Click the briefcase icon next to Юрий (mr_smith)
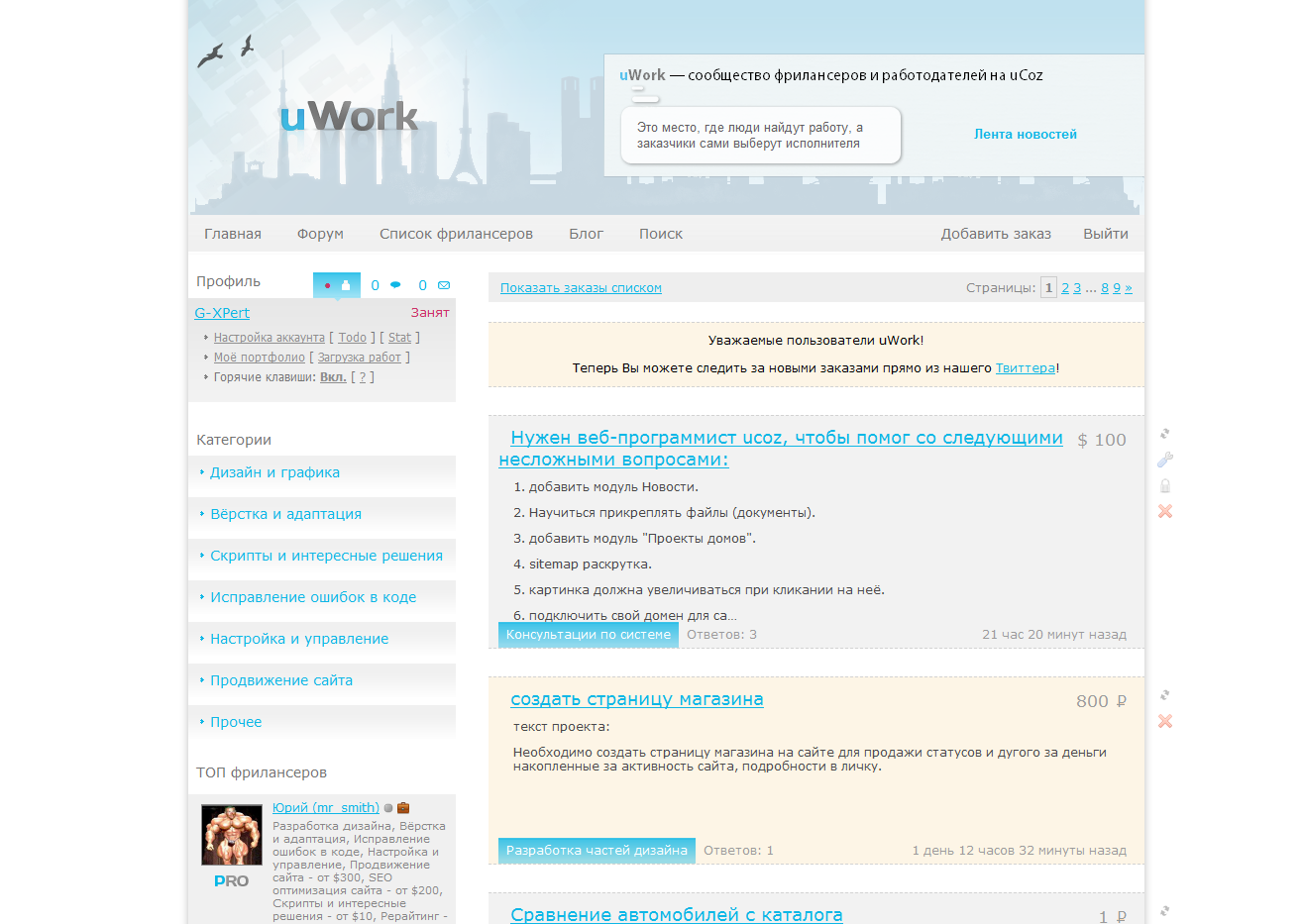The height and width of the screenshot is (924, 1303). coord(403,808)
